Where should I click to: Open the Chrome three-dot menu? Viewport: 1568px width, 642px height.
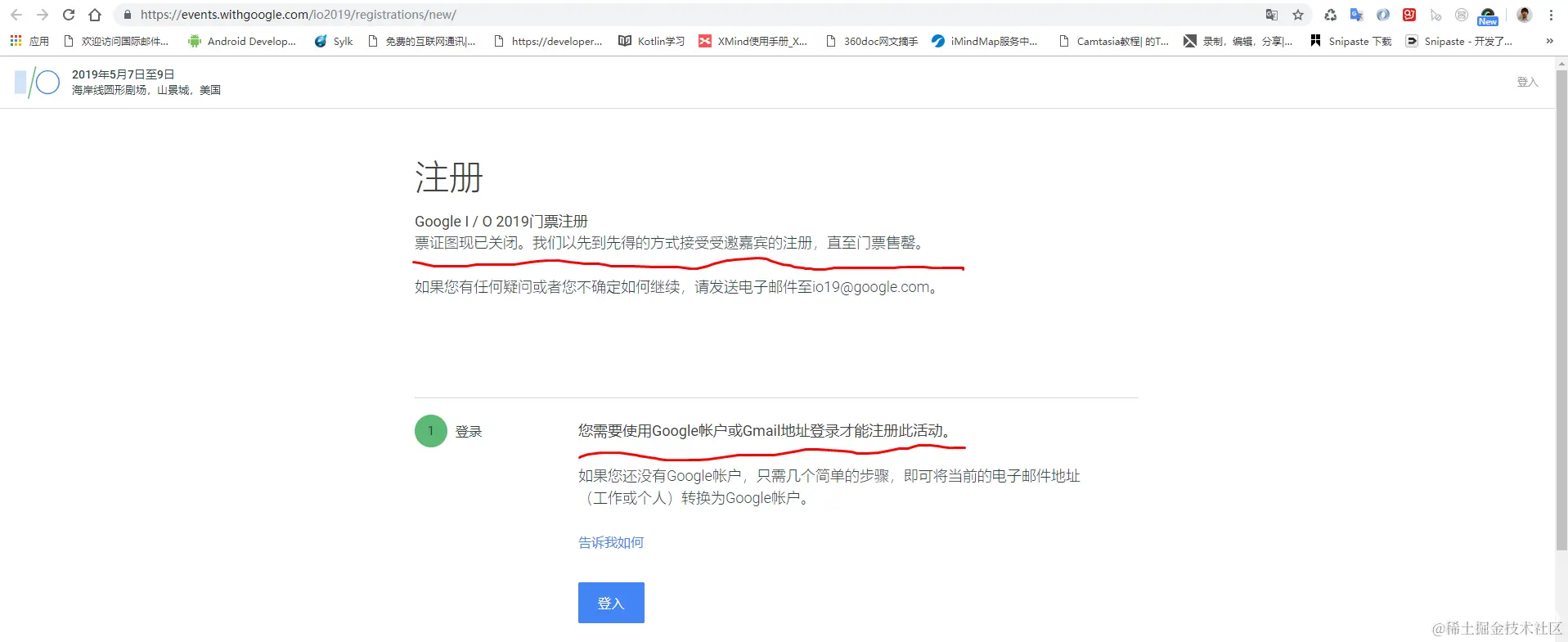1551,15
